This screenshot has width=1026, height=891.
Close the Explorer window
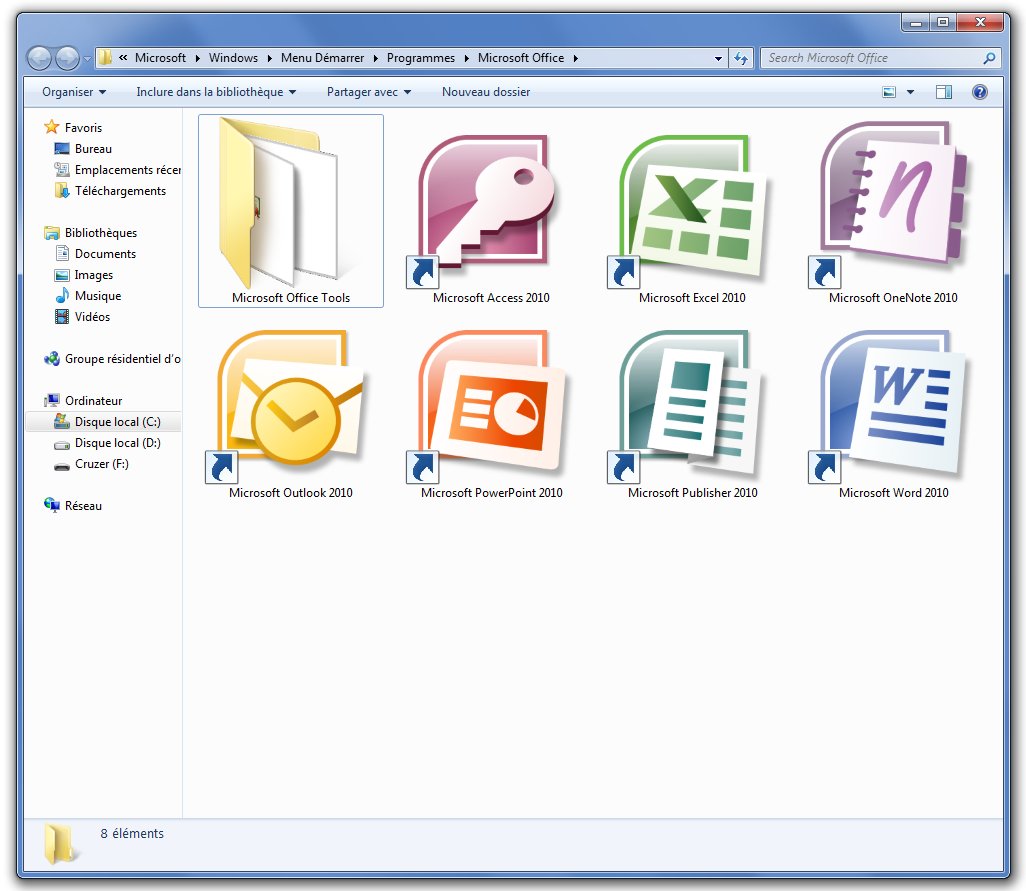click(x=980, y=22)
